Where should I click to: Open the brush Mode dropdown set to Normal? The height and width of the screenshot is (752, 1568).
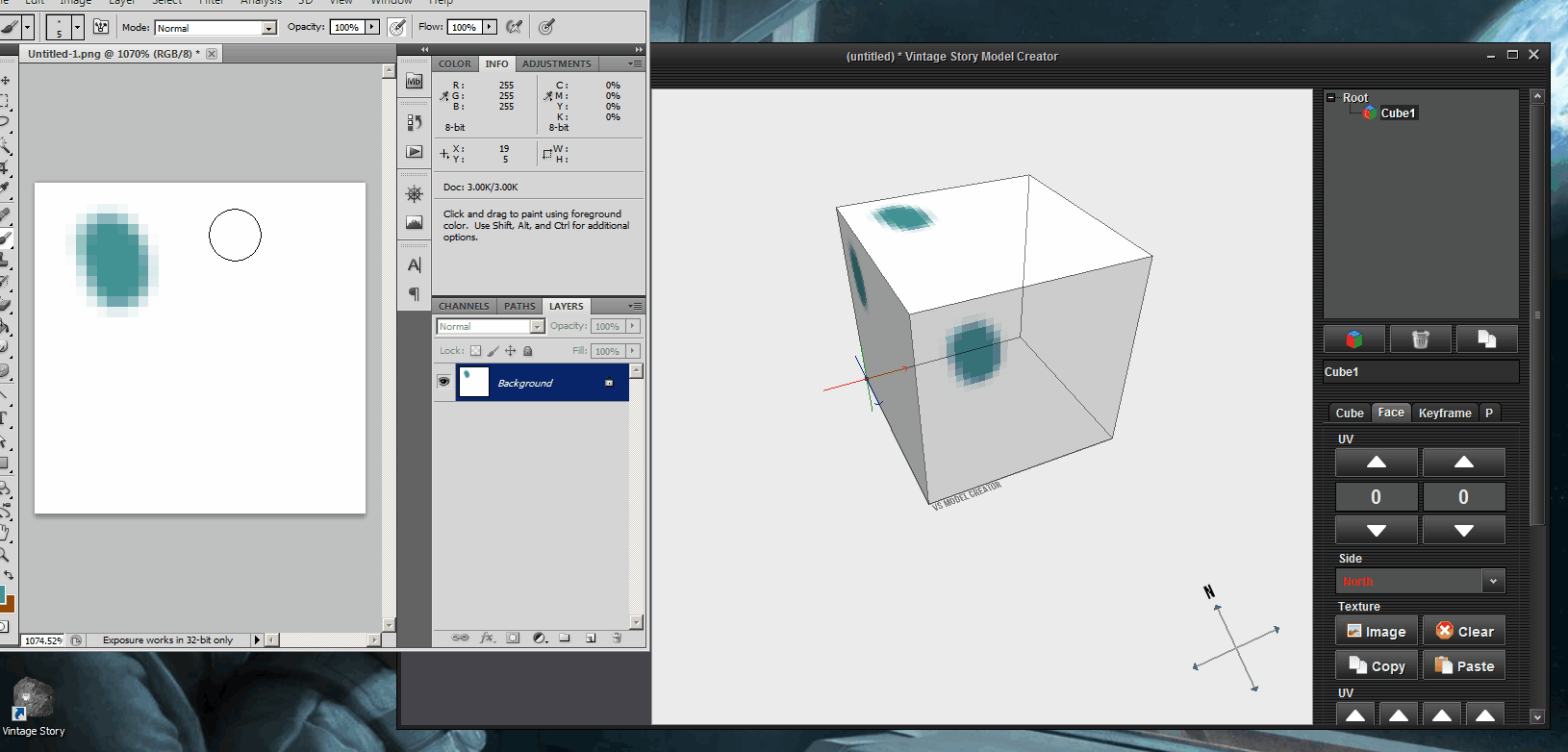click(215, 28)
